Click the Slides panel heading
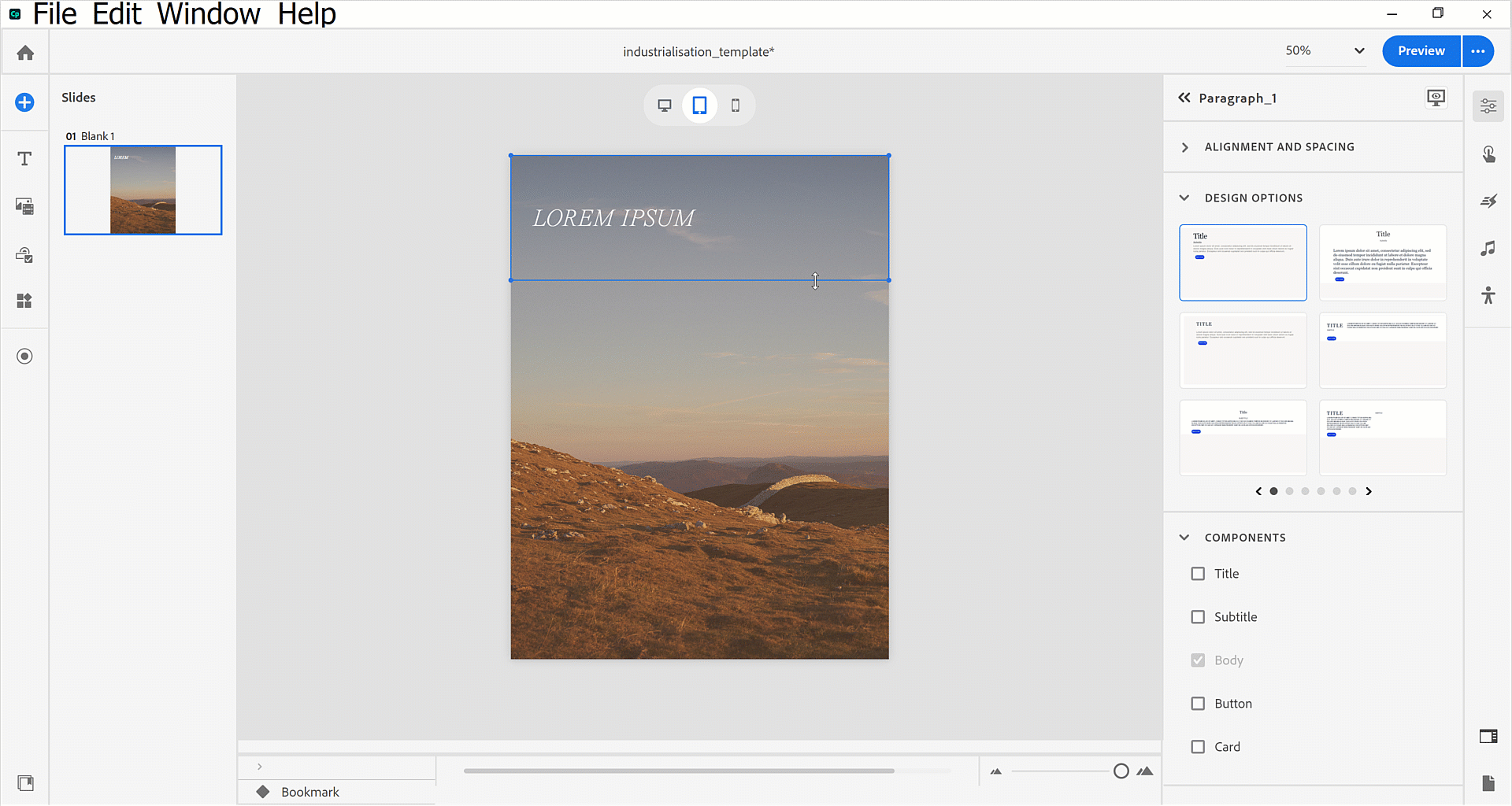The image size is (1512, 806). pyautogui.click(x=79, y=98)
